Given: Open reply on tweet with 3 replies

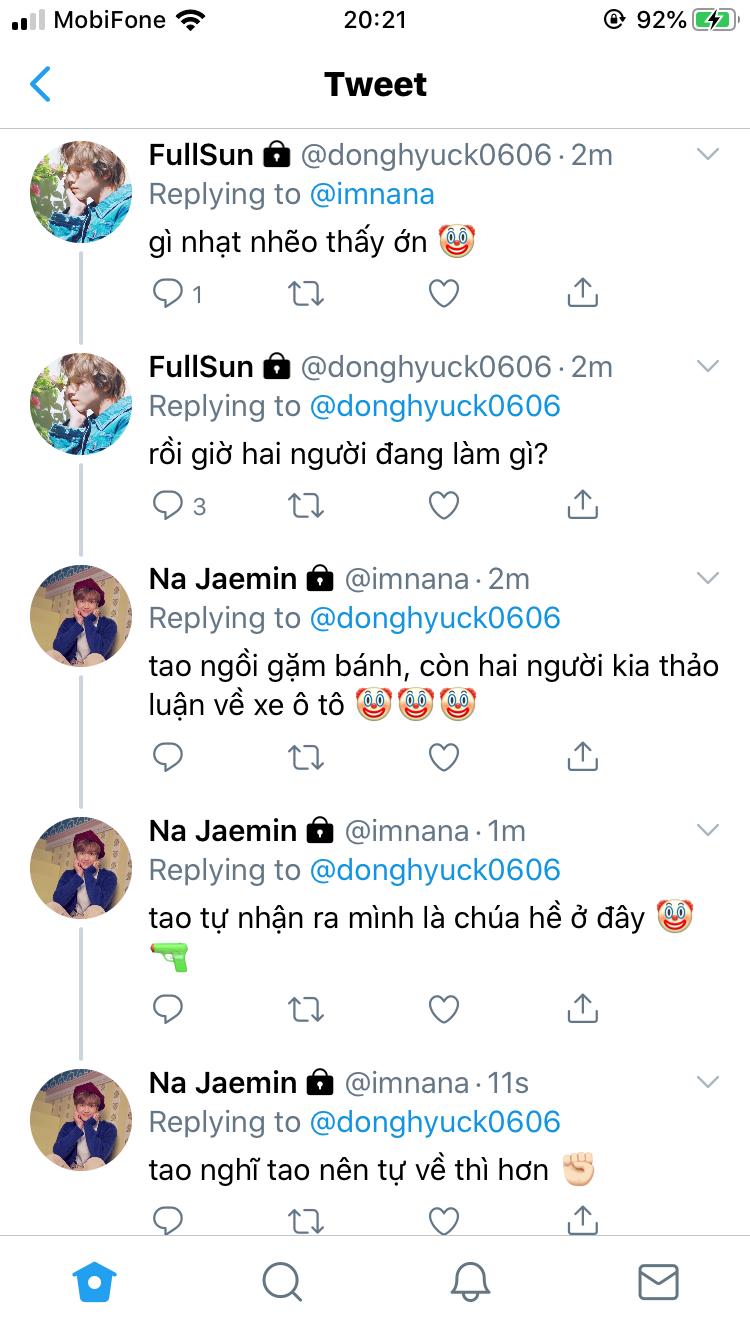Looking at the screenshot, I should pos(168,506).
